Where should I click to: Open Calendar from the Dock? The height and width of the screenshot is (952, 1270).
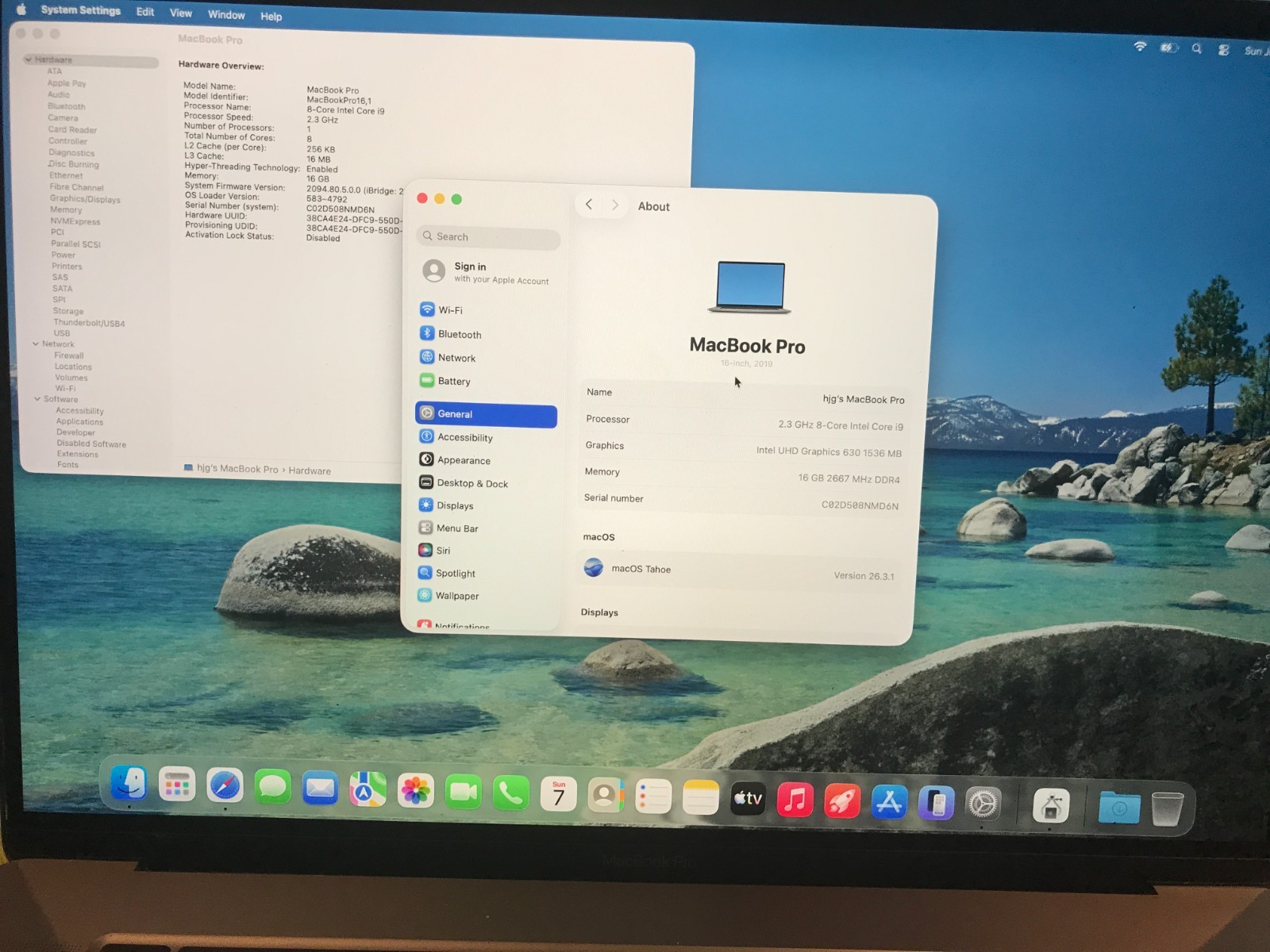(x=559, y=794)
